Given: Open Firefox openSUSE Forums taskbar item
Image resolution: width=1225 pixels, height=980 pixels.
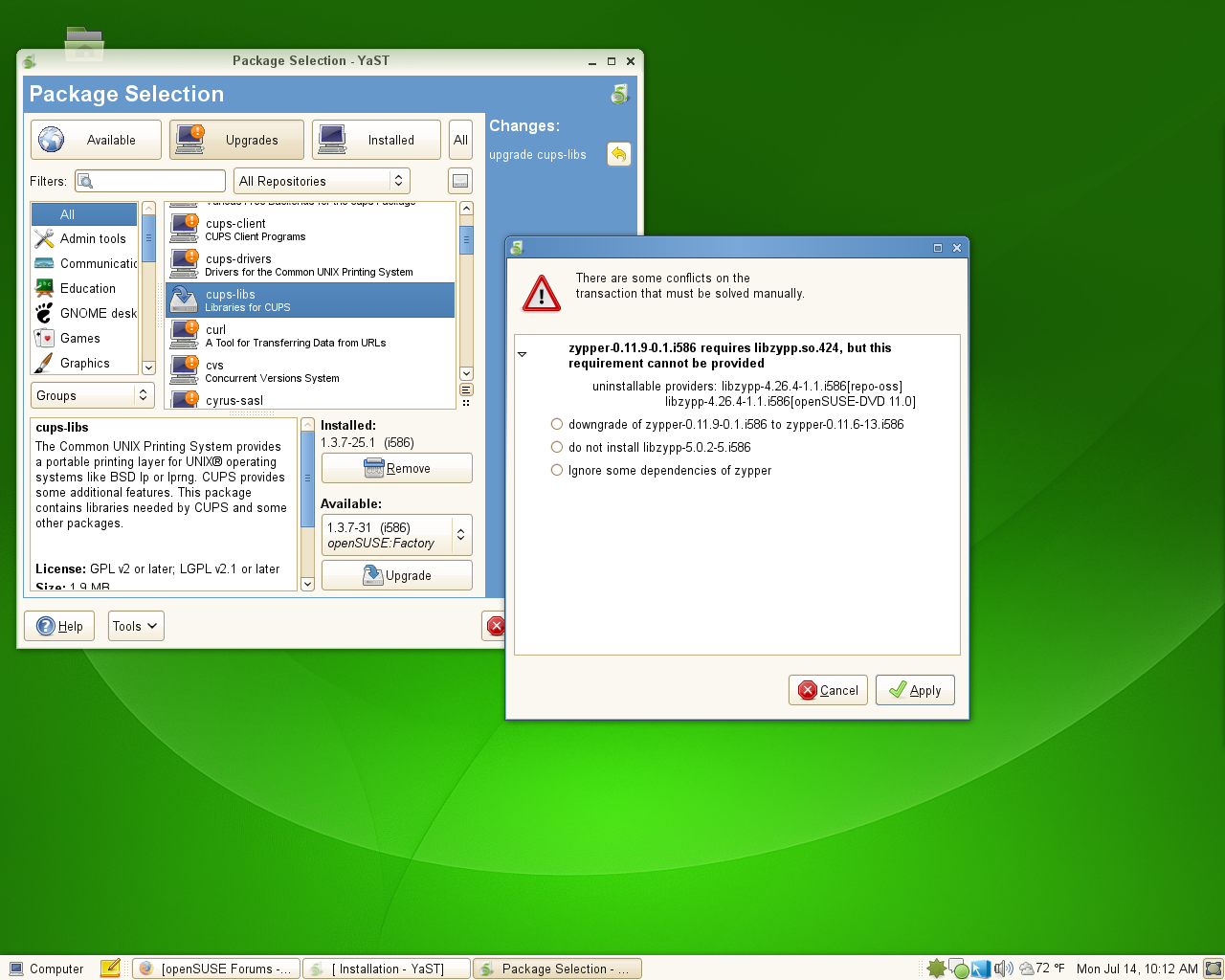Looking at the screenshot, I should (215, 969).
